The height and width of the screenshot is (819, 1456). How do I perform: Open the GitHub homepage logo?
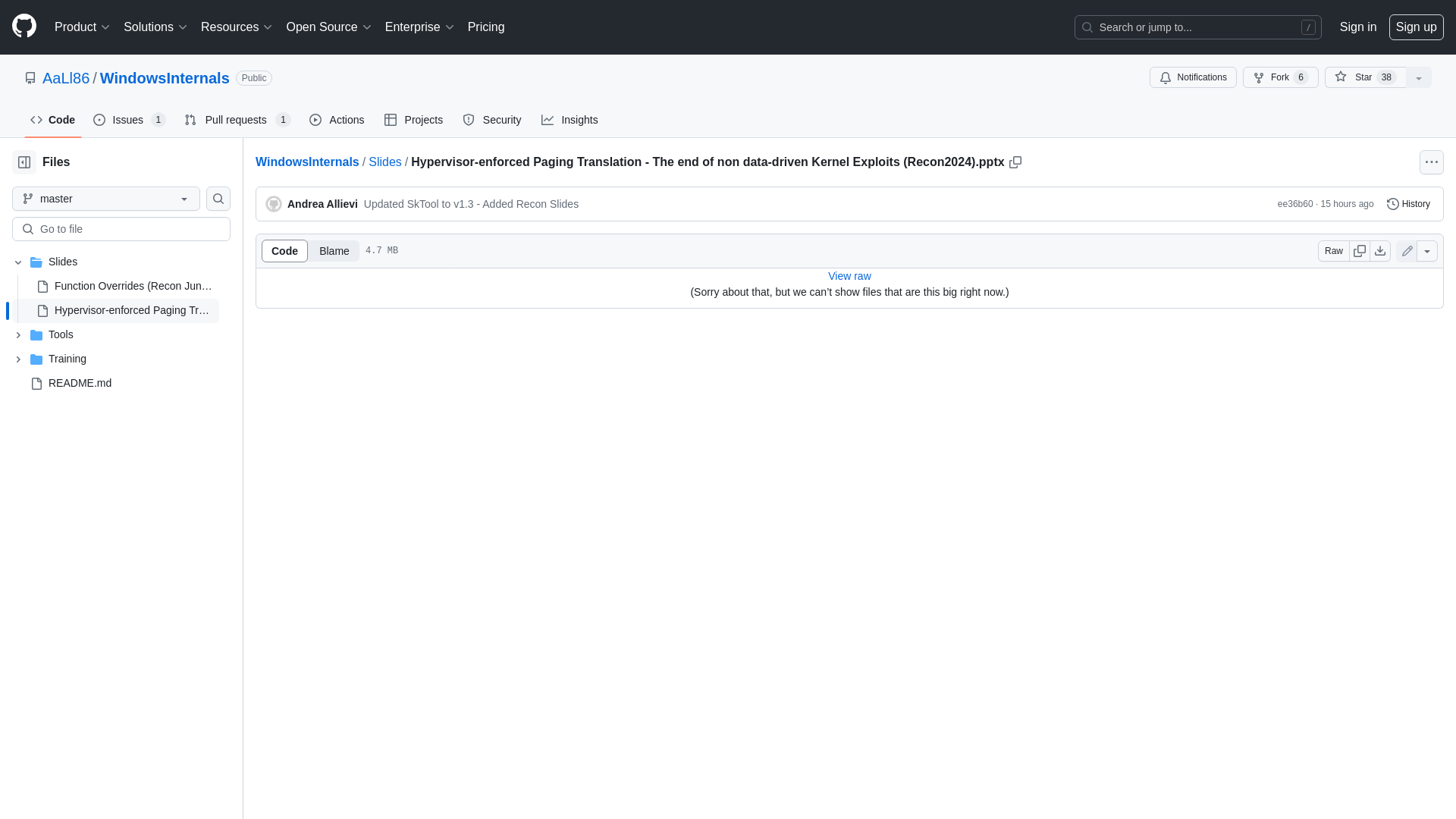(24, 27)
